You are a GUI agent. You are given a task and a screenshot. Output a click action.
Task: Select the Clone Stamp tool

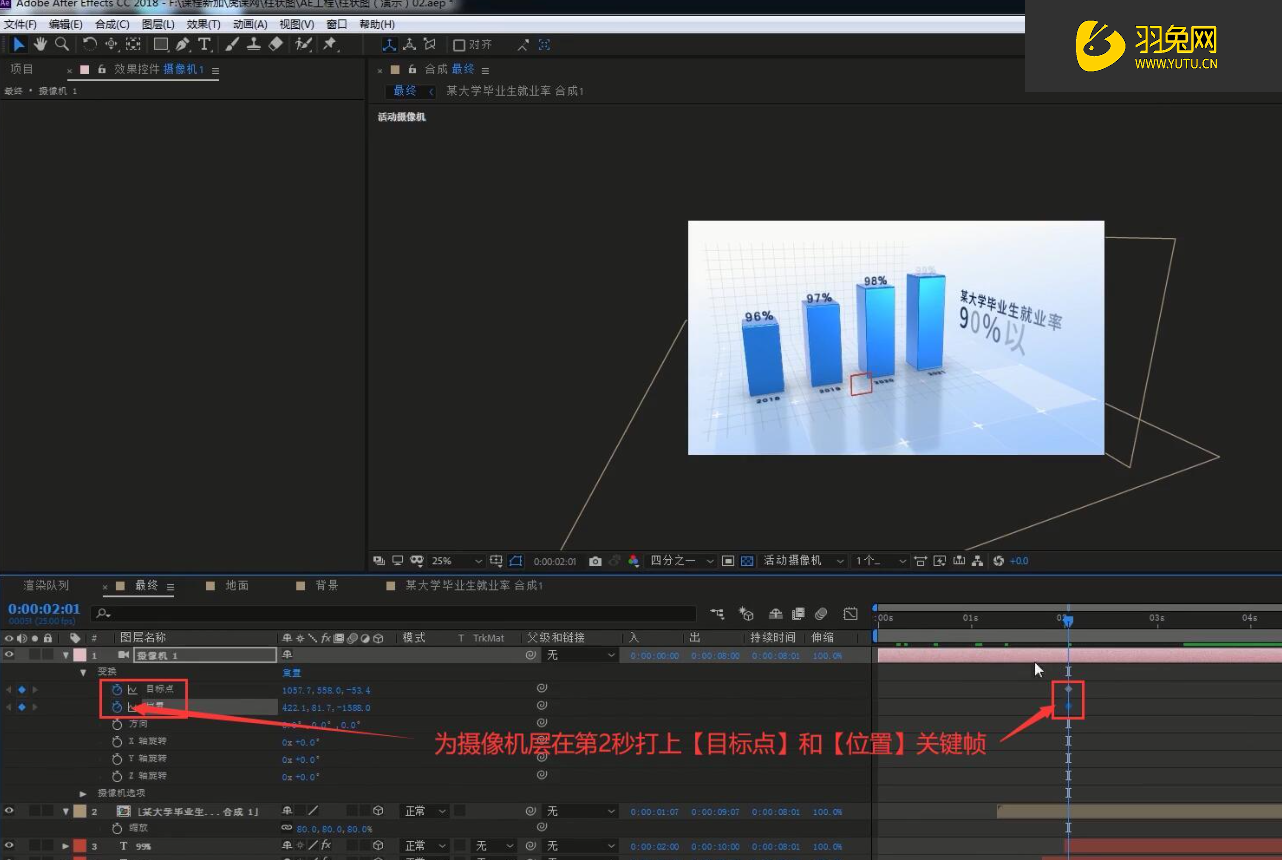255,44
